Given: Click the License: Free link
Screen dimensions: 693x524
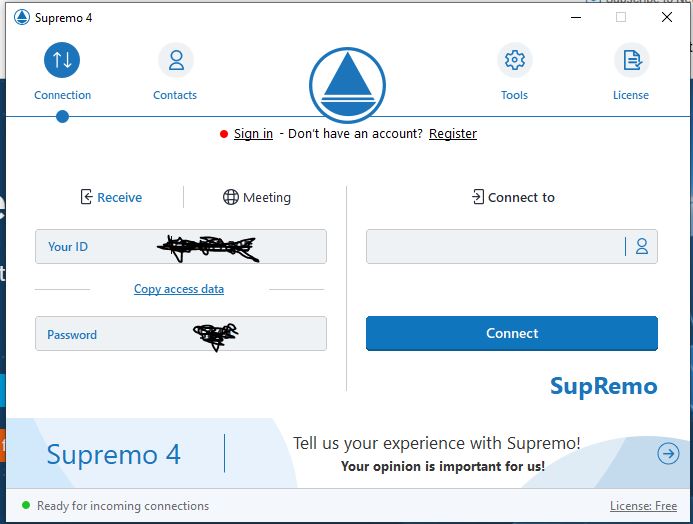Looking at the screenshot, I should (643, 506).
